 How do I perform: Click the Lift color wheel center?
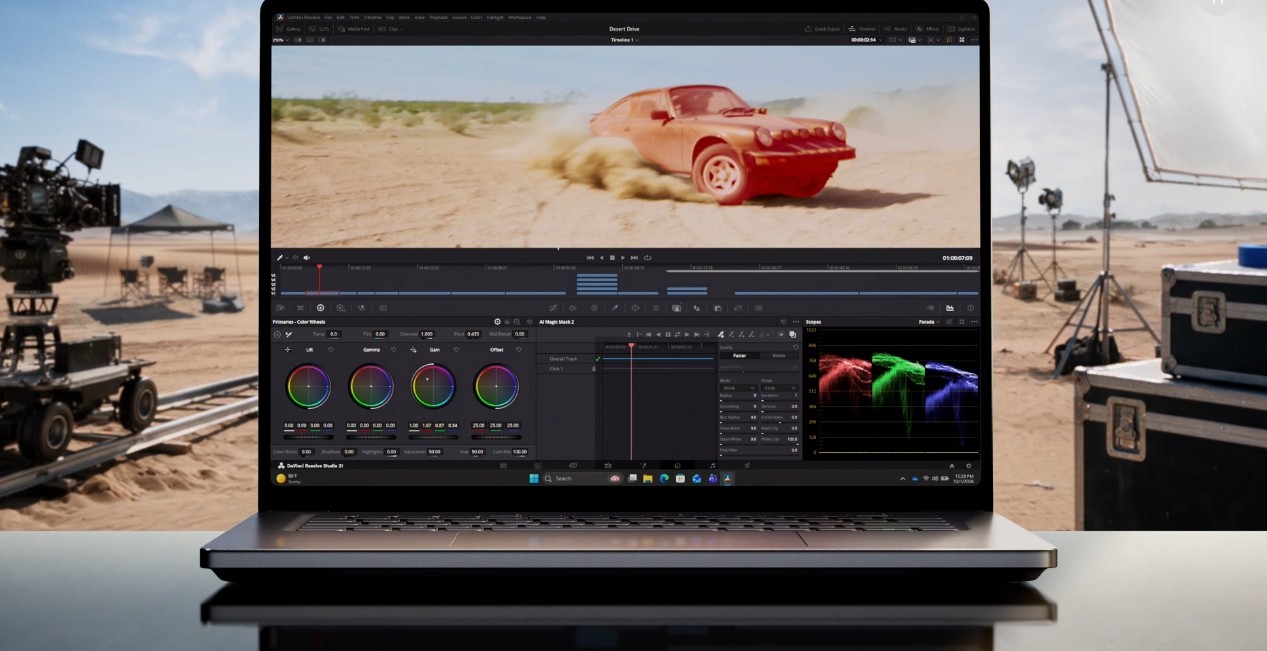[309, 386]
